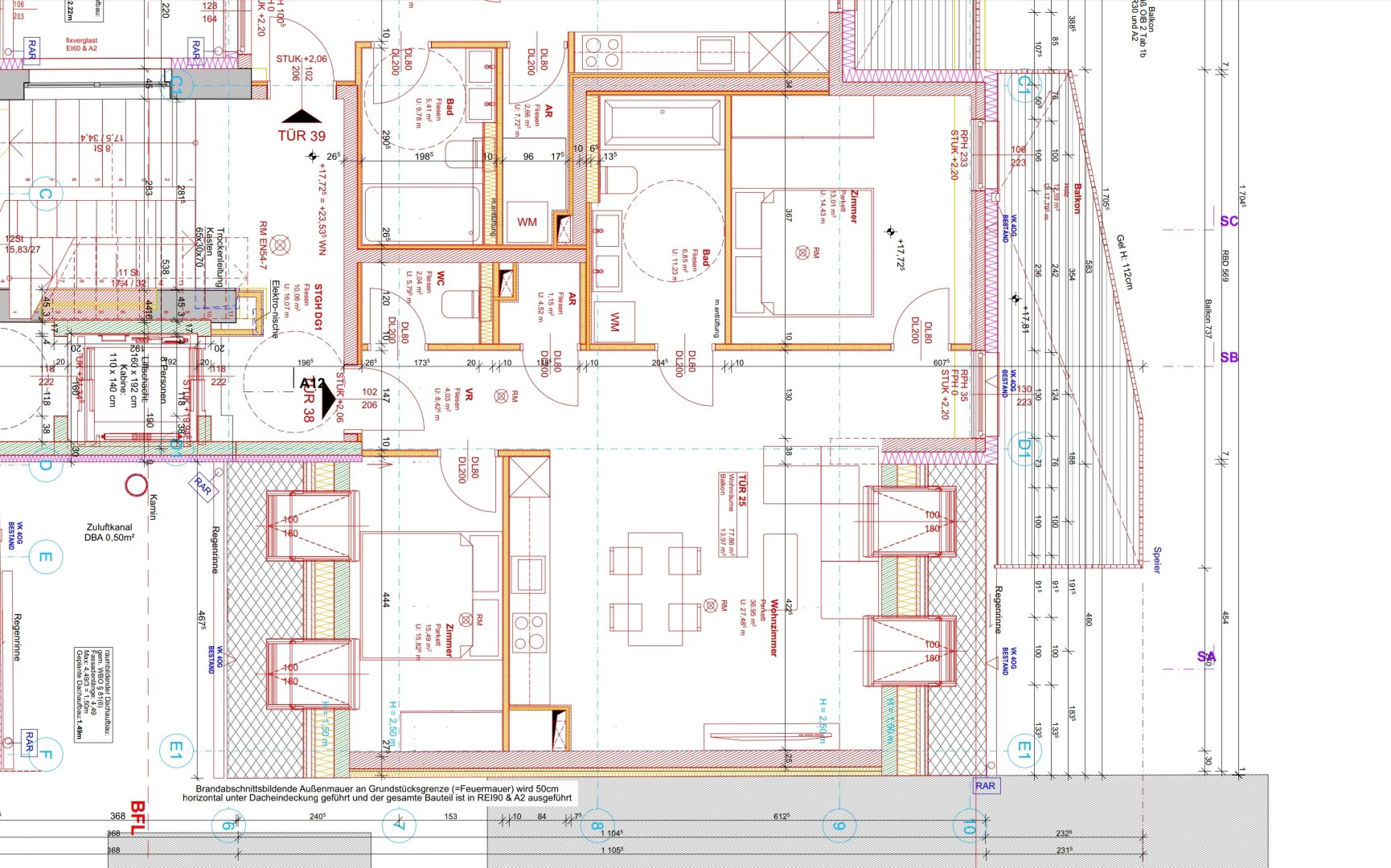1391x868 pixels.
Task: Click the RM EN54-7 smoke detector symbol
Action: pos(280,244)
